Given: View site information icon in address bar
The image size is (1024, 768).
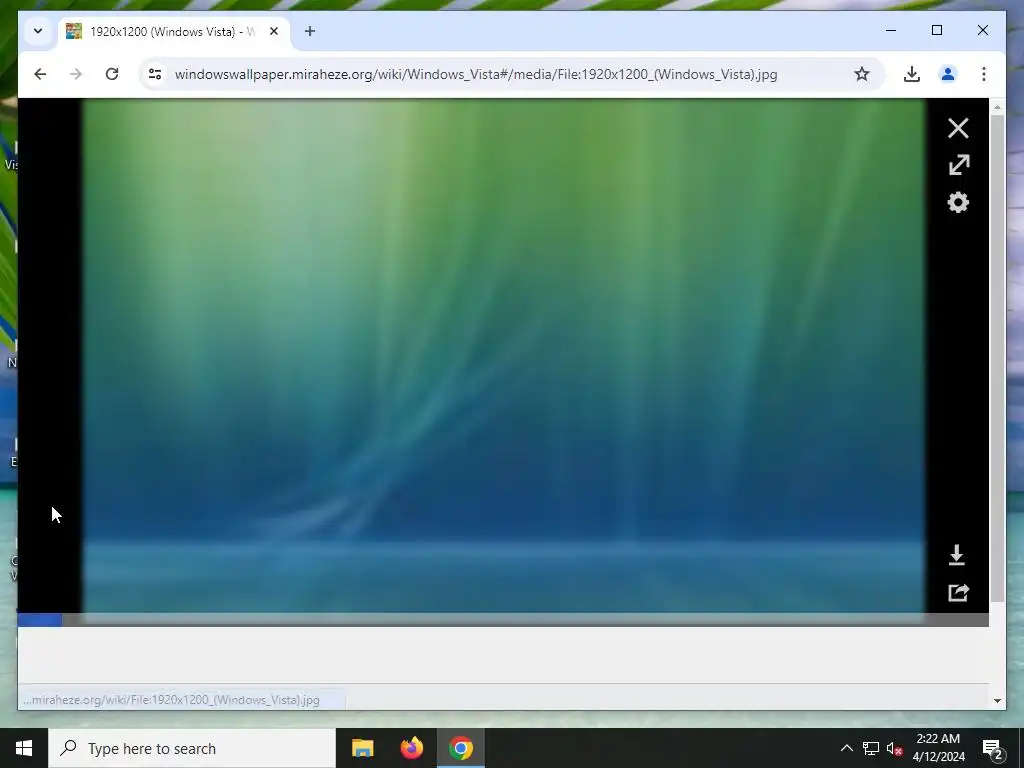Looking at the screenshot, I should click(155, 74).
